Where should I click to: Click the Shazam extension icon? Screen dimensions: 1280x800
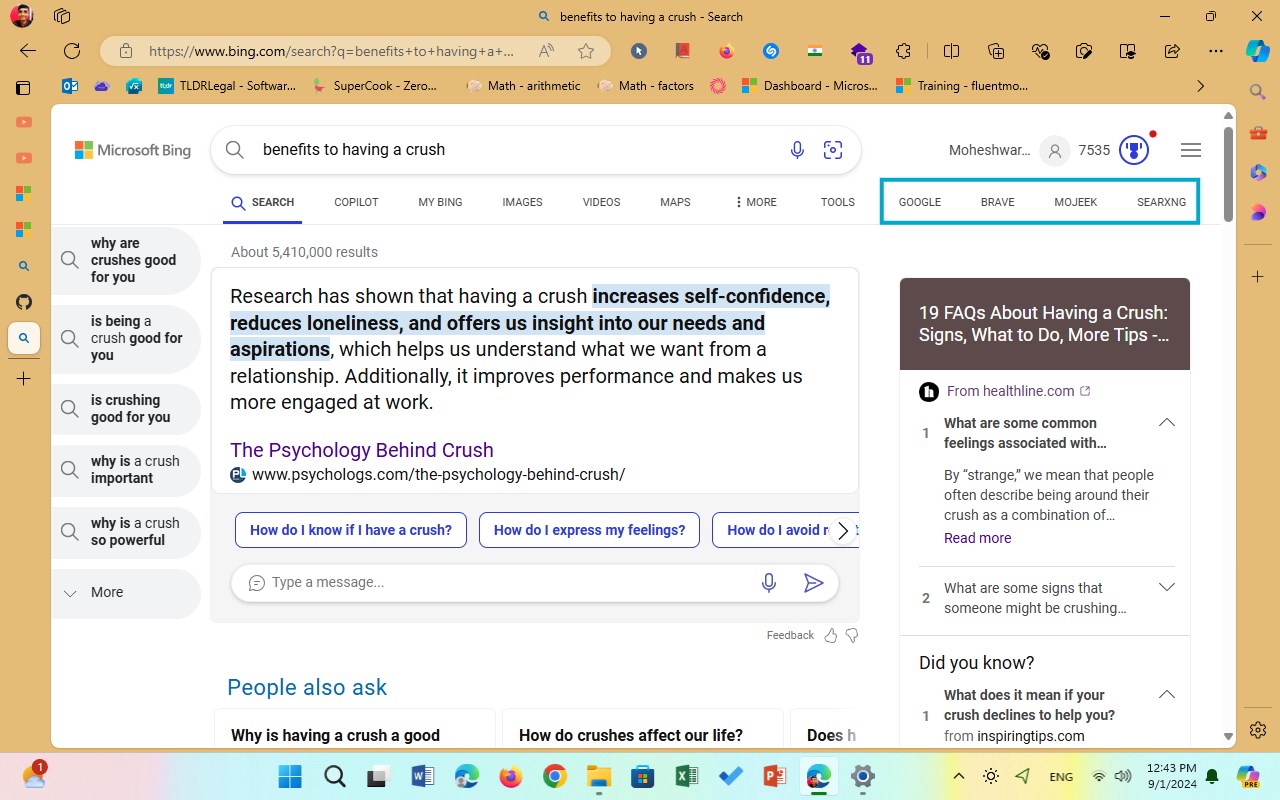point(771,51)
